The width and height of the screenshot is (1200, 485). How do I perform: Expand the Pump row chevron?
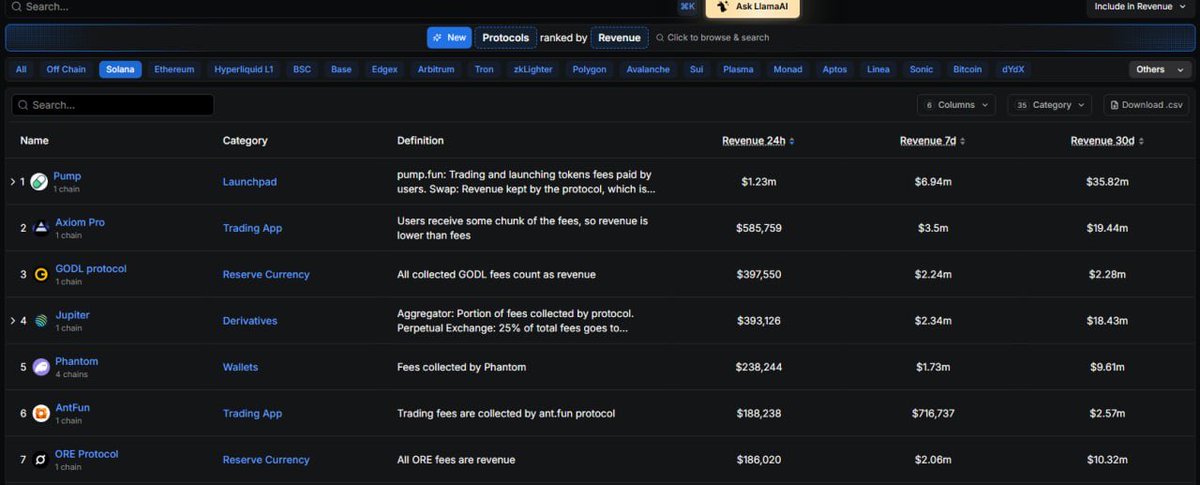[13, 182]
